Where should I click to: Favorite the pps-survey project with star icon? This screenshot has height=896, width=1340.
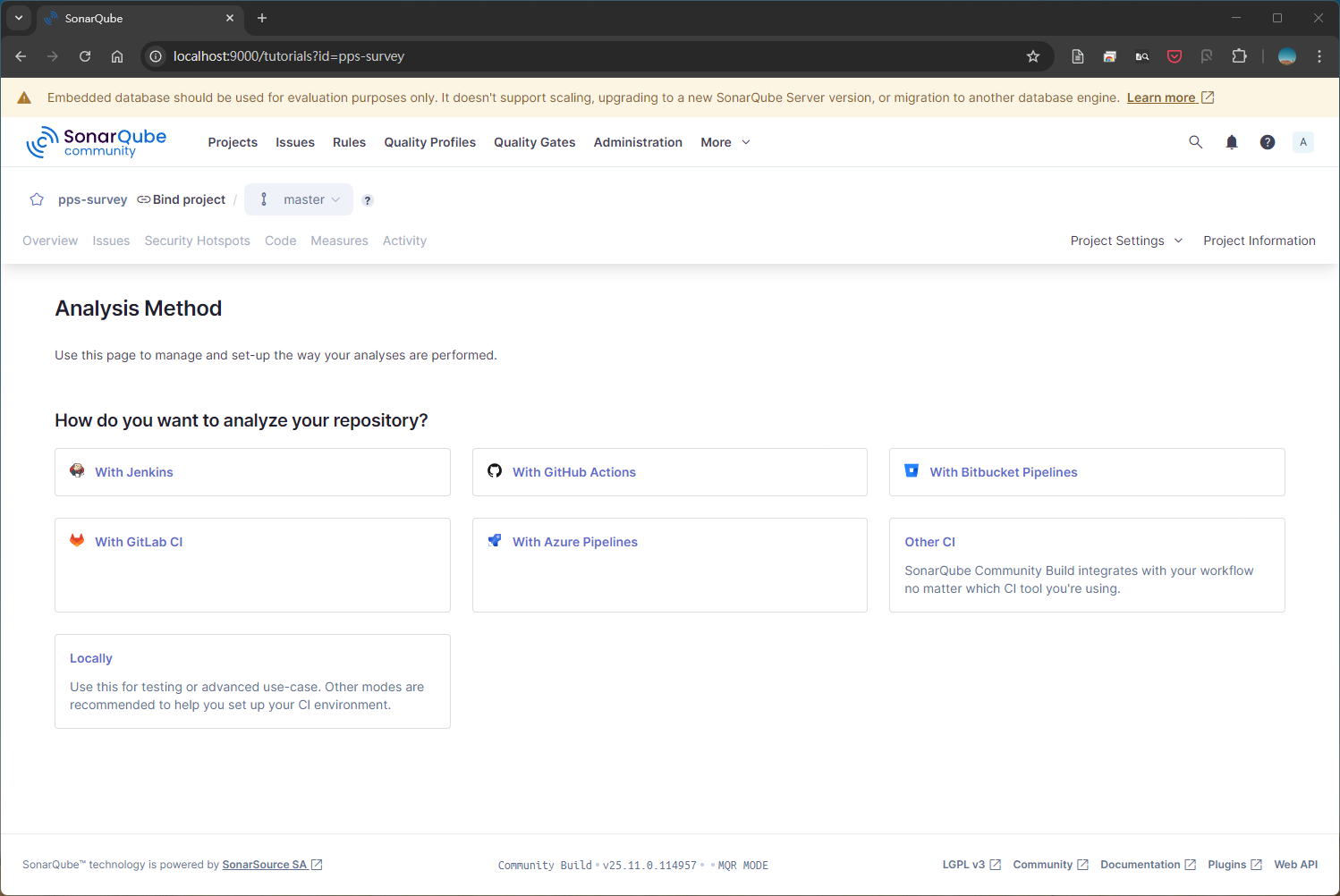coord(37,199)
